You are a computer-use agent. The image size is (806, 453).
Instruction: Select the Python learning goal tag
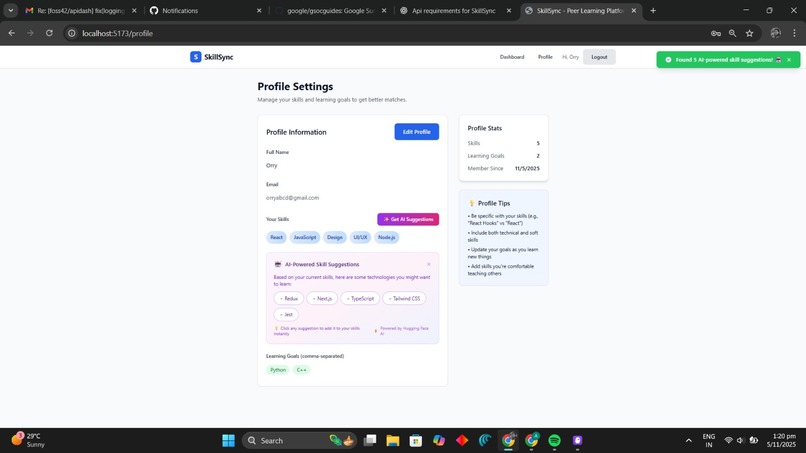(x=278, y=370)
